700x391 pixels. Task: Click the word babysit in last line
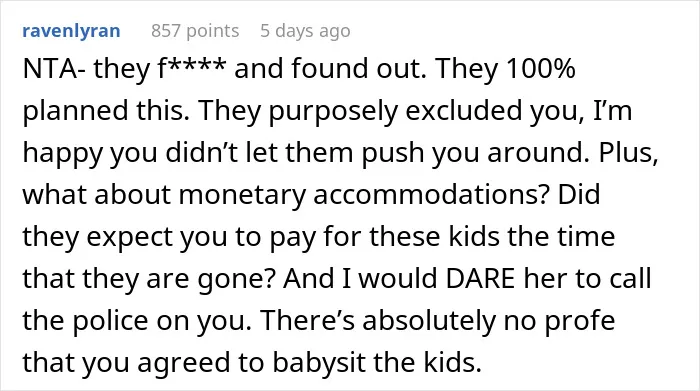pyautogui.click(x=319, y=362)
